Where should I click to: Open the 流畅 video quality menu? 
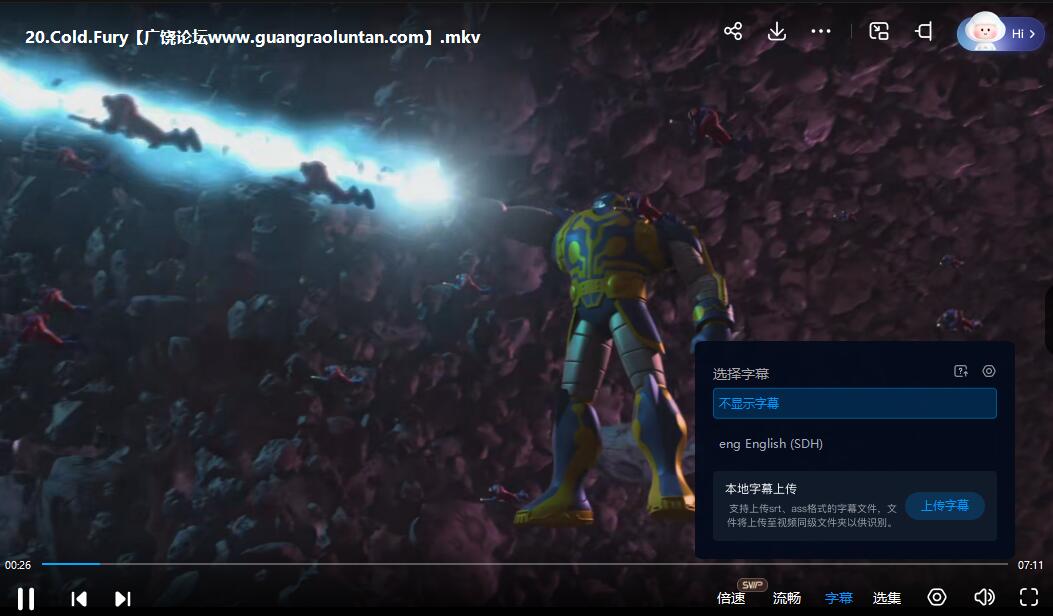(x=786, y=598)
